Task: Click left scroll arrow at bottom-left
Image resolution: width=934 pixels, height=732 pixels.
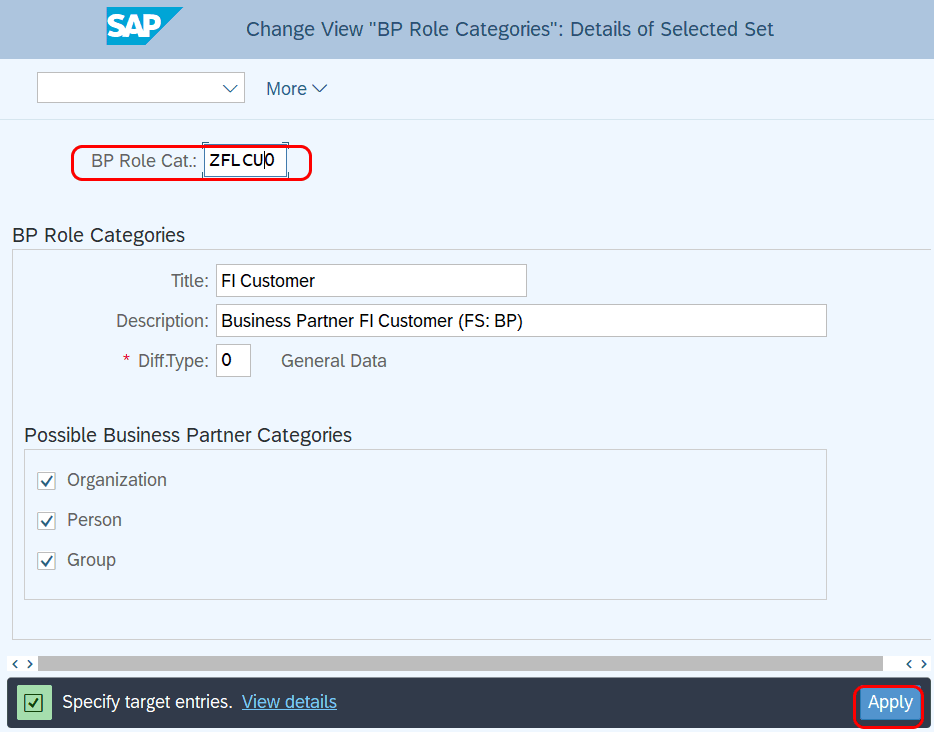Action: (15, 664)
